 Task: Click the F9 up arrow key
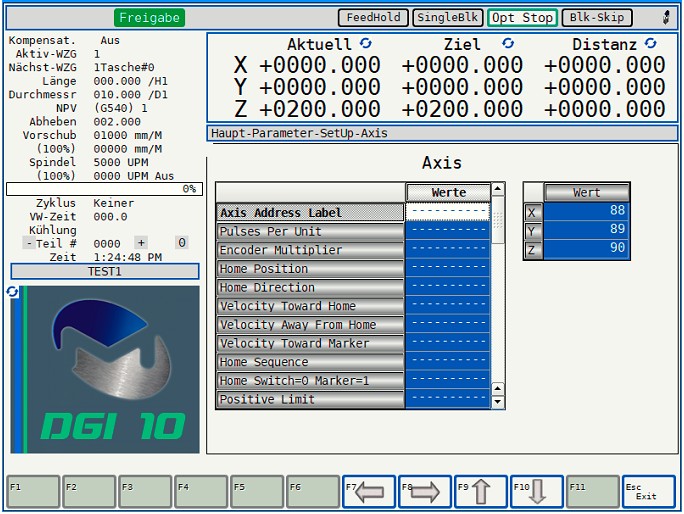(x=481, y=492)
